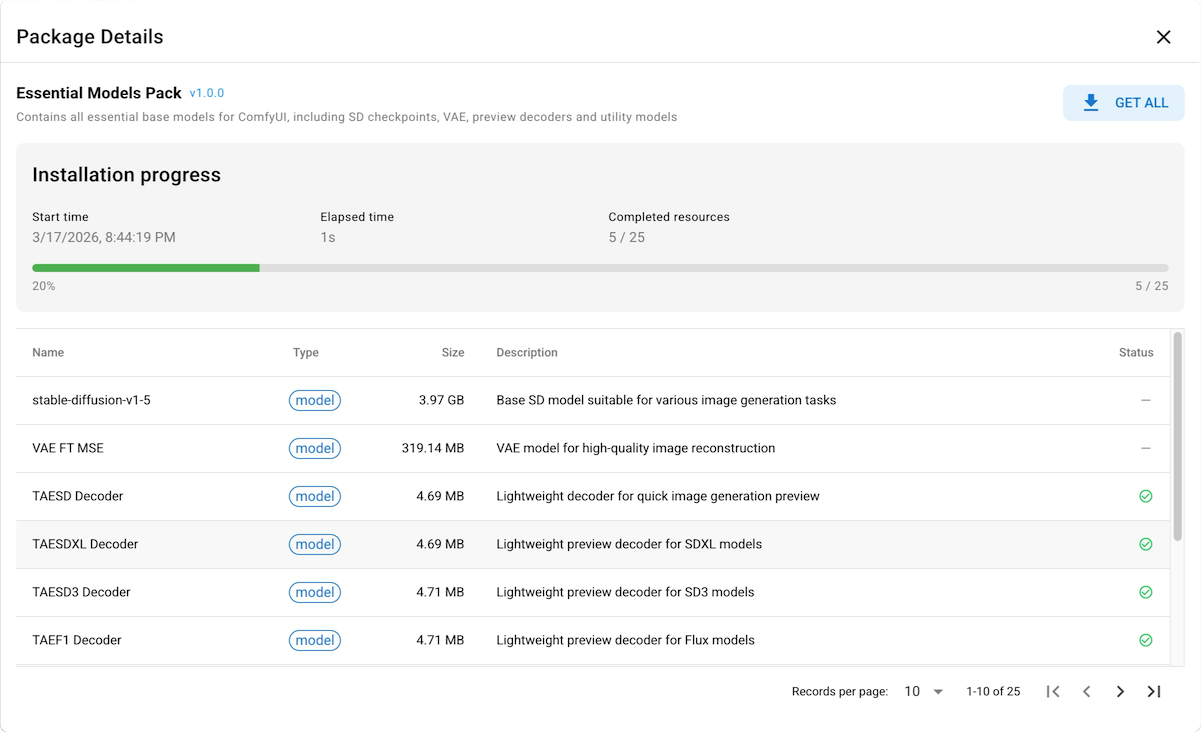Jump to the first page with the pagination icon
This screenshot has height=732, width=1201.
coord(1053,691)
